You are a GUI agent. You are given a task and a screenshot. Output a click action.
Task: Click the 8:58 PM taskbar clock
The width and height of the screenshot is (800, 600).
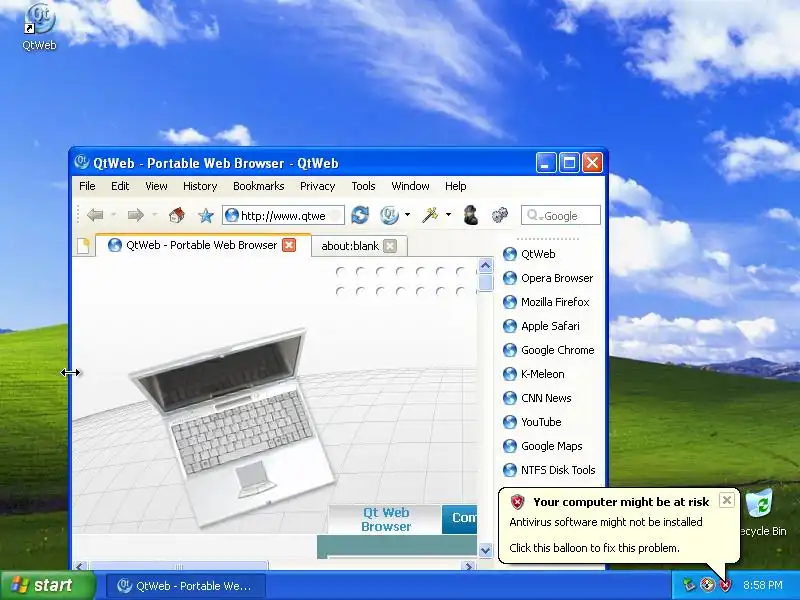click(x=762, y=585)
